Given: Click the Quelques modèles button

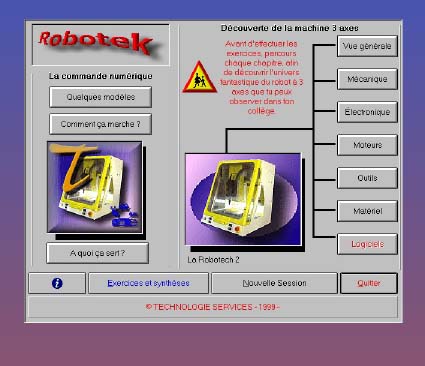Looking at the screenshot, I should 101,97.
